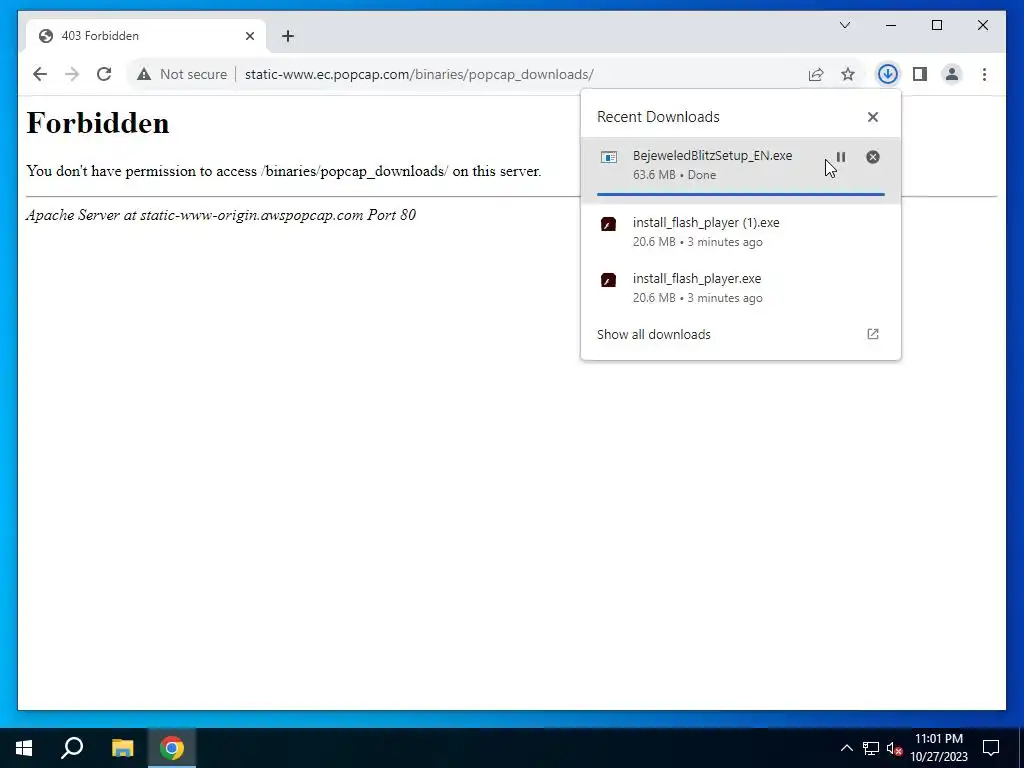The height and width of the screenshot is (768, 1024).
Task: Select the 403 Forbidden tab
Action: 146,36
